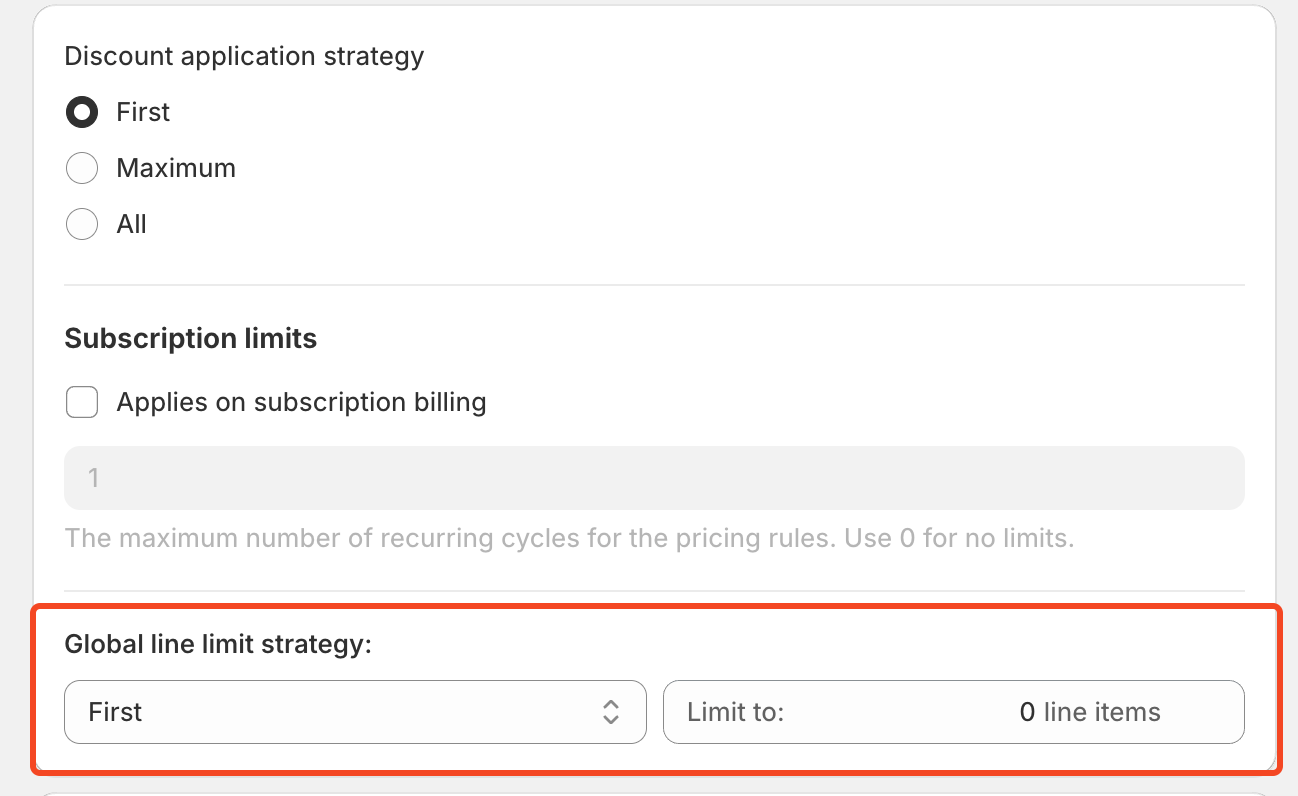Choose the "Maximum" discount strategy radio
This screenshot has width=1298, height=796.
82,168
